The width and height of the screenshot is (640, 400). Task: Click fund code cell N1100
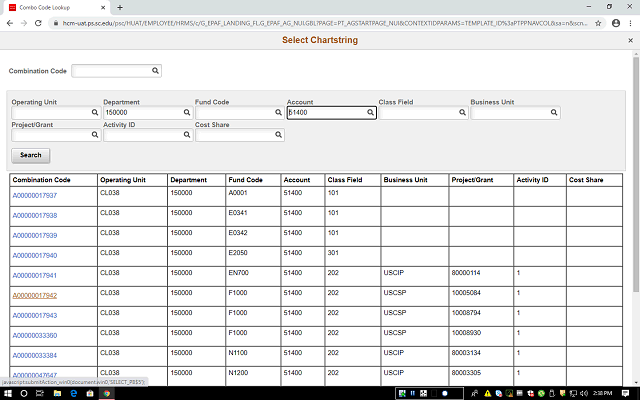(x=238, y=353)
